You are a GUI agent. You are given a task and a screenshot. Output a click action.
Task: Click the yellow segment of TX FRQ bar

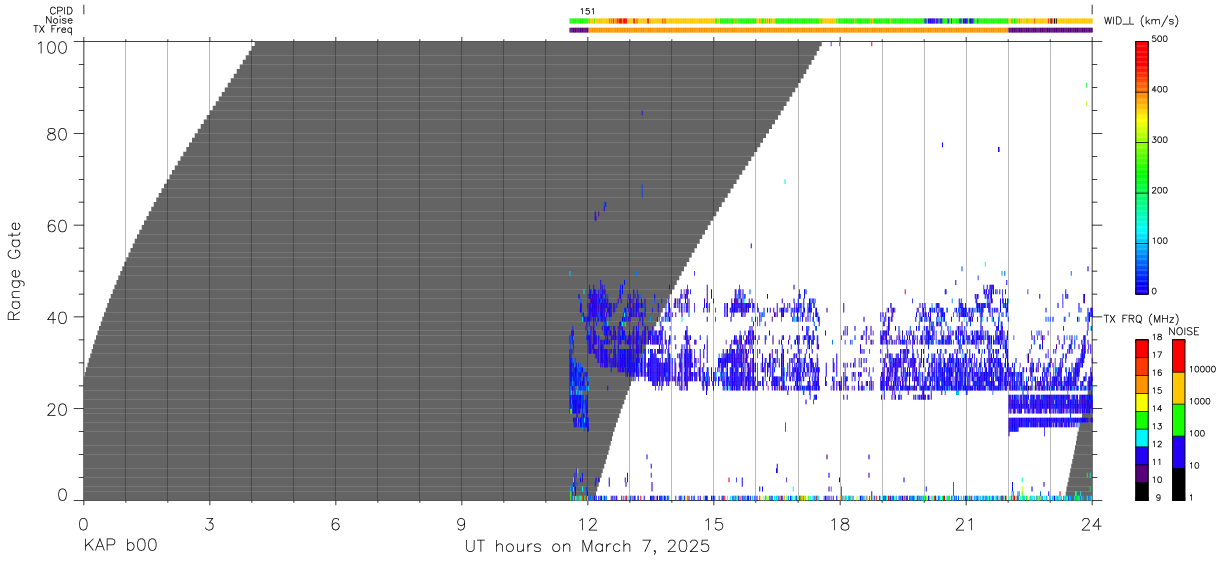1142,401
